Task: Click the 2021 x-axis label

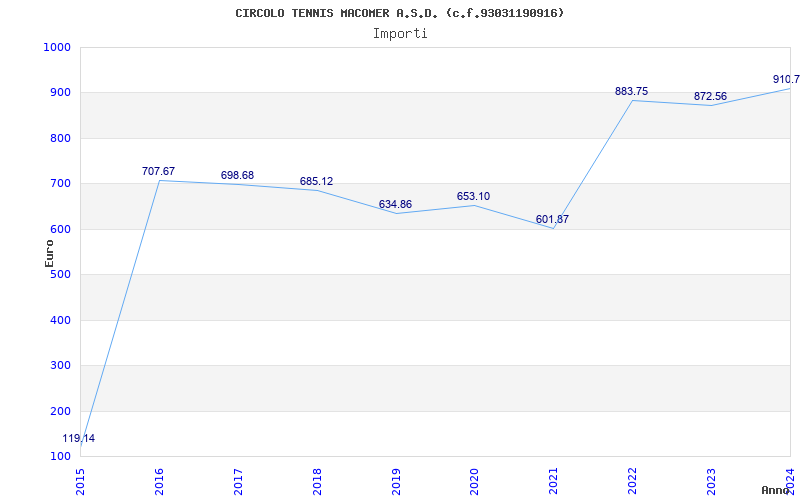Action: 554,482
